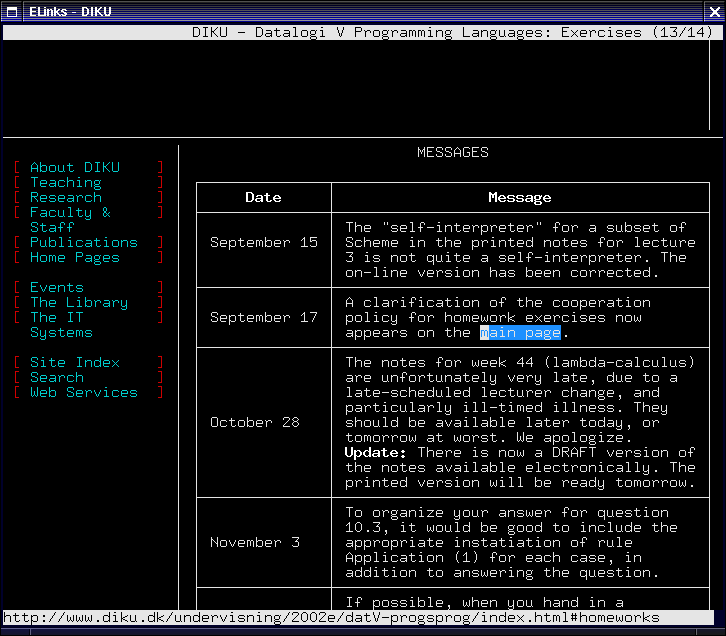
Task: Follow the highlighted 'main page' link
Action: click(520, 332)
